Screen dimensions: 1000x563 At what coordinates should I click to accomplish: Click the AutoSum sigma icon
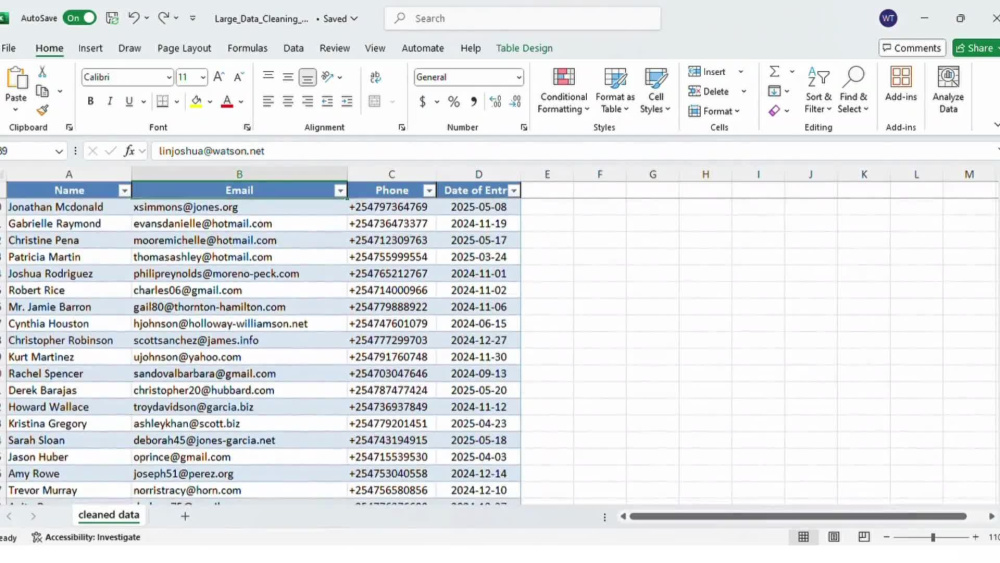pos(774,71)
